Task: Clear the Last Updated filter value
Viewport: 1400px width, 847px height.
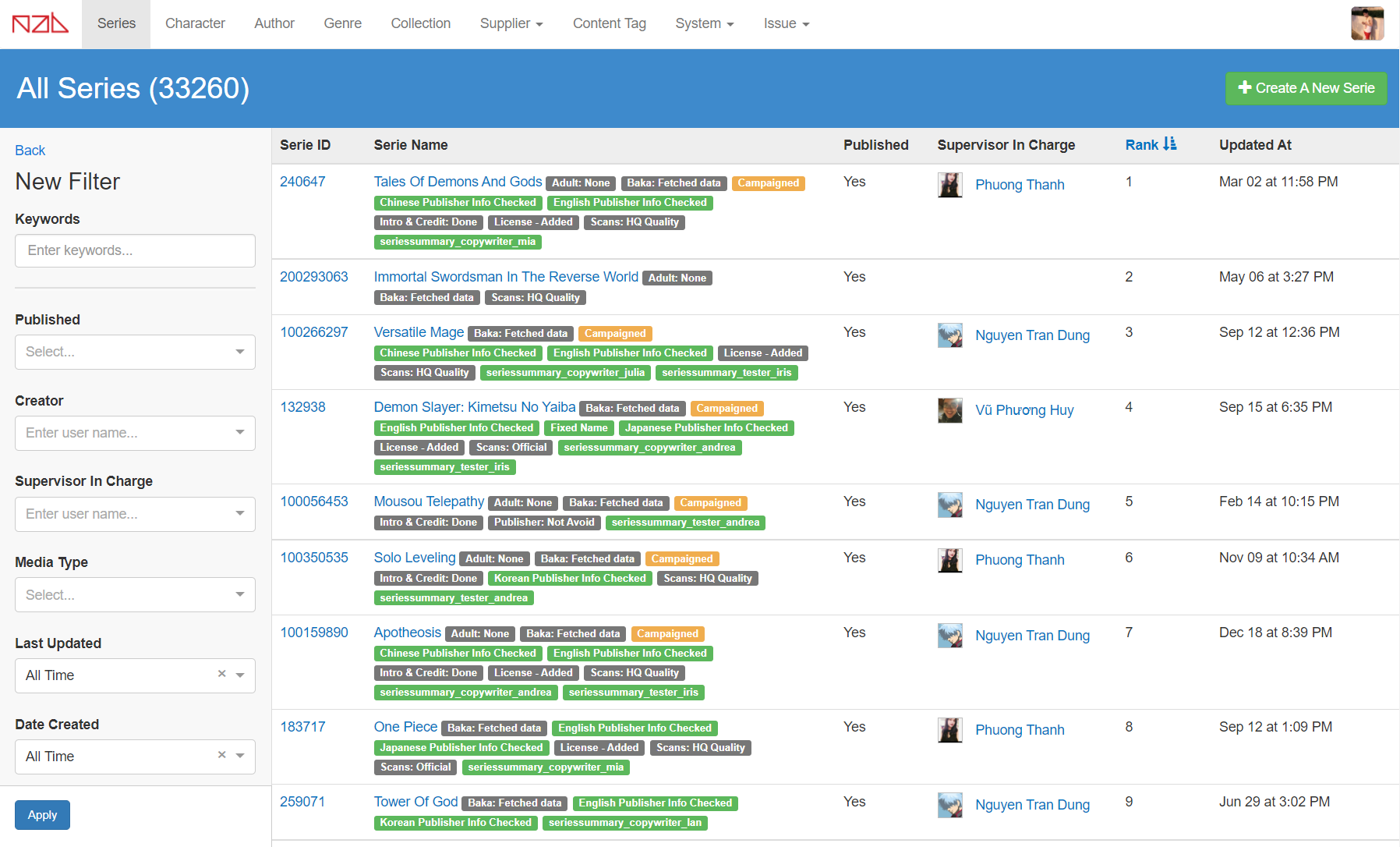Action: click(x=221, y=674)
